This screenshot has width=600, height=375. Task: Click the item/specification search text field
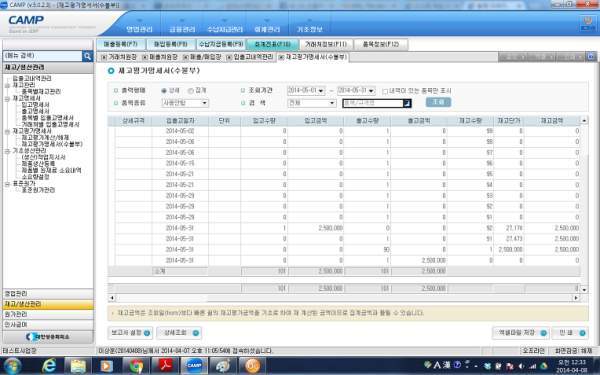pos(373,103)
